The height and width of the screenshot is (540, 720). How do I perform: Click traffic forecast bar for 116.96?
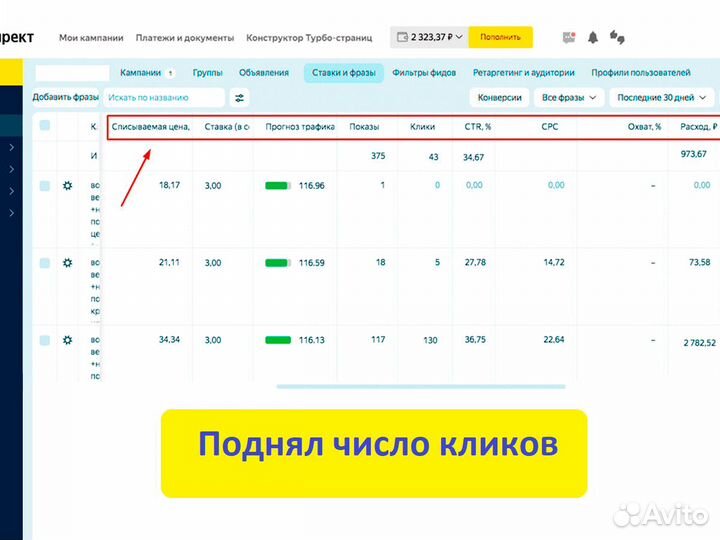278,186
